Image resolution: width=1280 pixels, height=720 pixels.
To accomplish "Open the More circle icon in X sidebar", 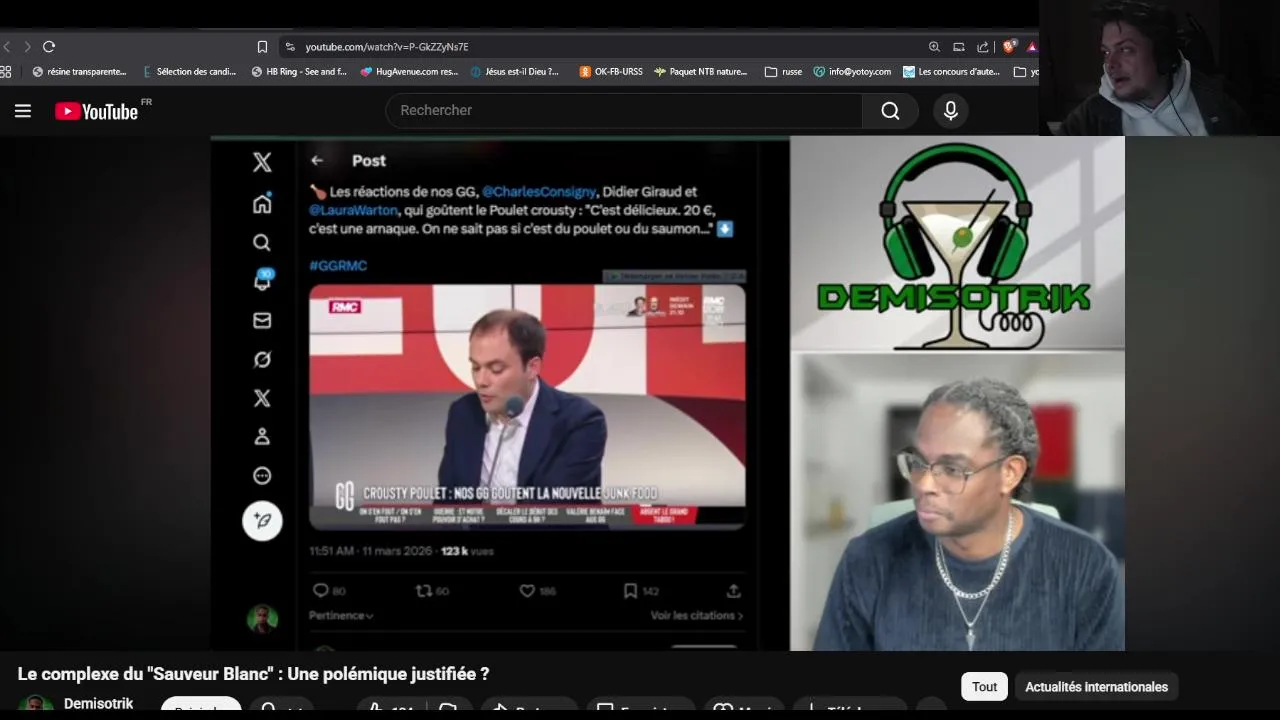I will pos(262,476).
